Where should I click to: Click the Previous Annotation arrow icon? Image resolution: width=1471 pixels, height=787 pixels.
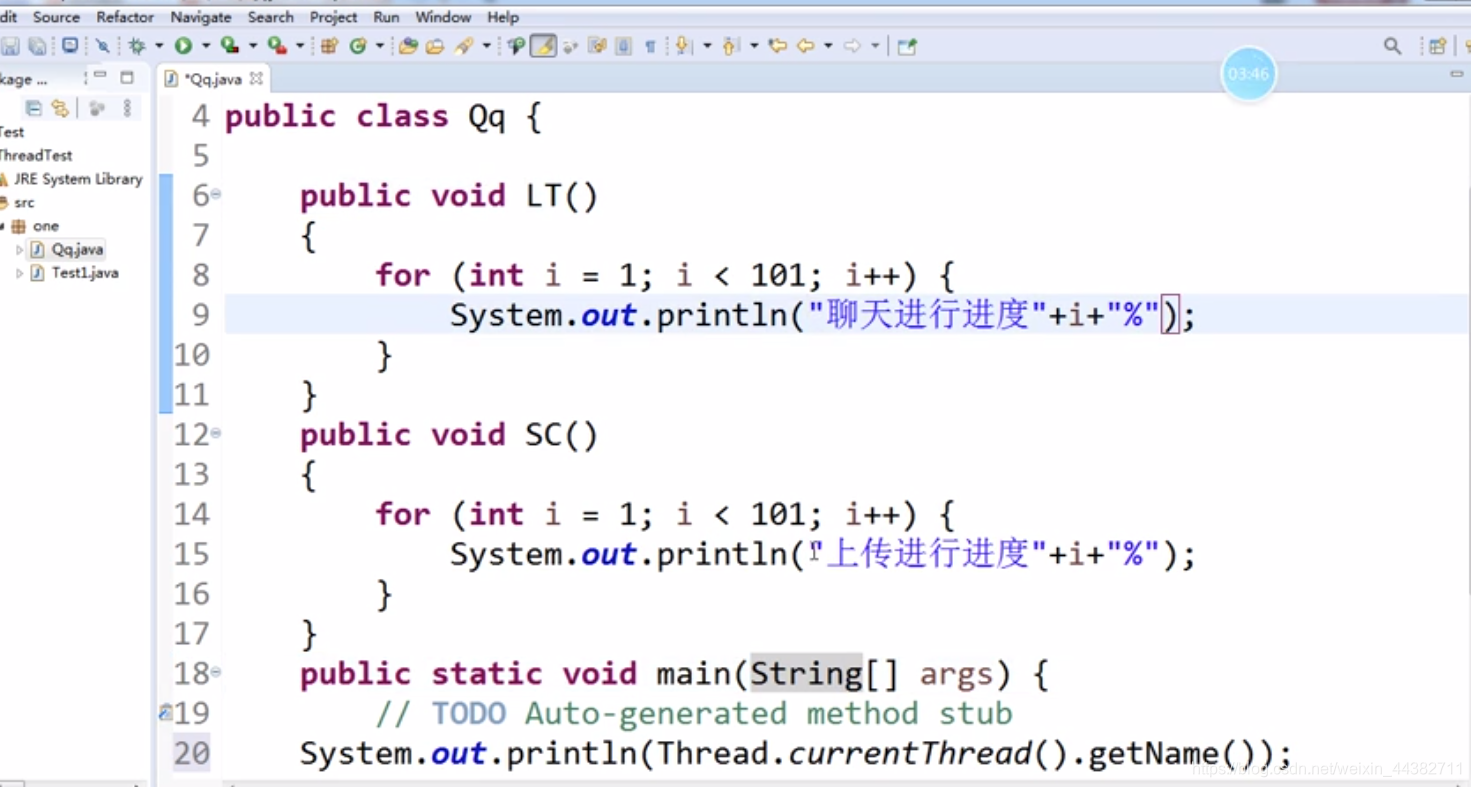[x=730, y=46]
